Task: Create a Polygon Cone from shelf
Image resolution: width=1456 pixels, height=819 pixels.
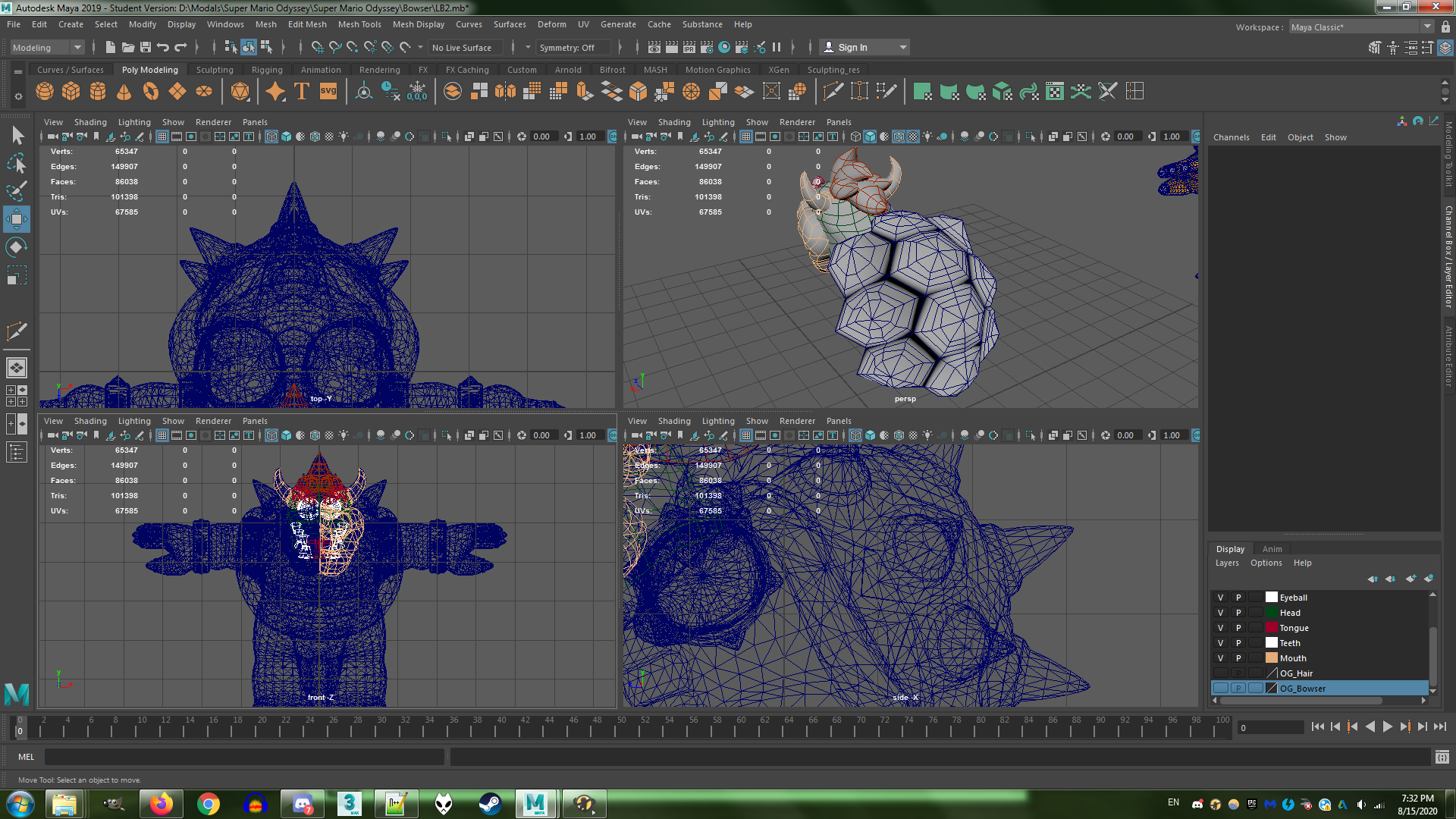Action: (x=124, y=92)
